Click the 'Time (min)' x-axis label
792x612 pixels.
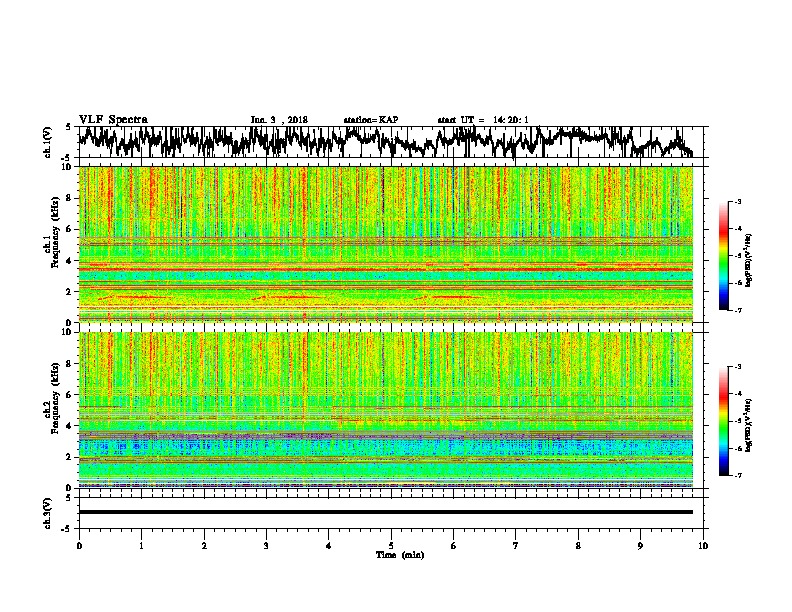[400, 555]
